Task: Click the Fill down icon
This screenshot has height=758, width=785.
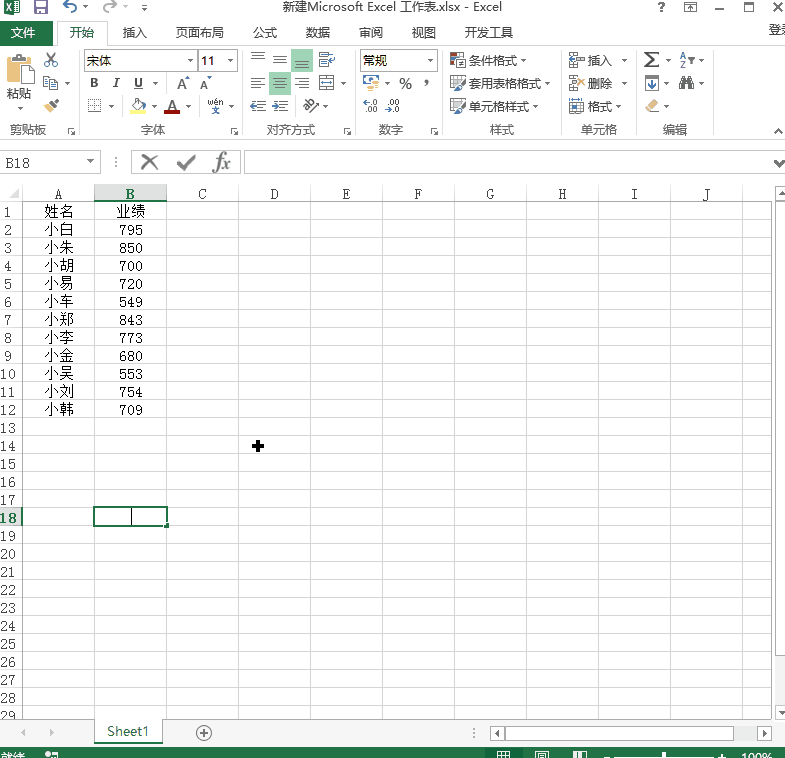Action: tap(652, 83)
